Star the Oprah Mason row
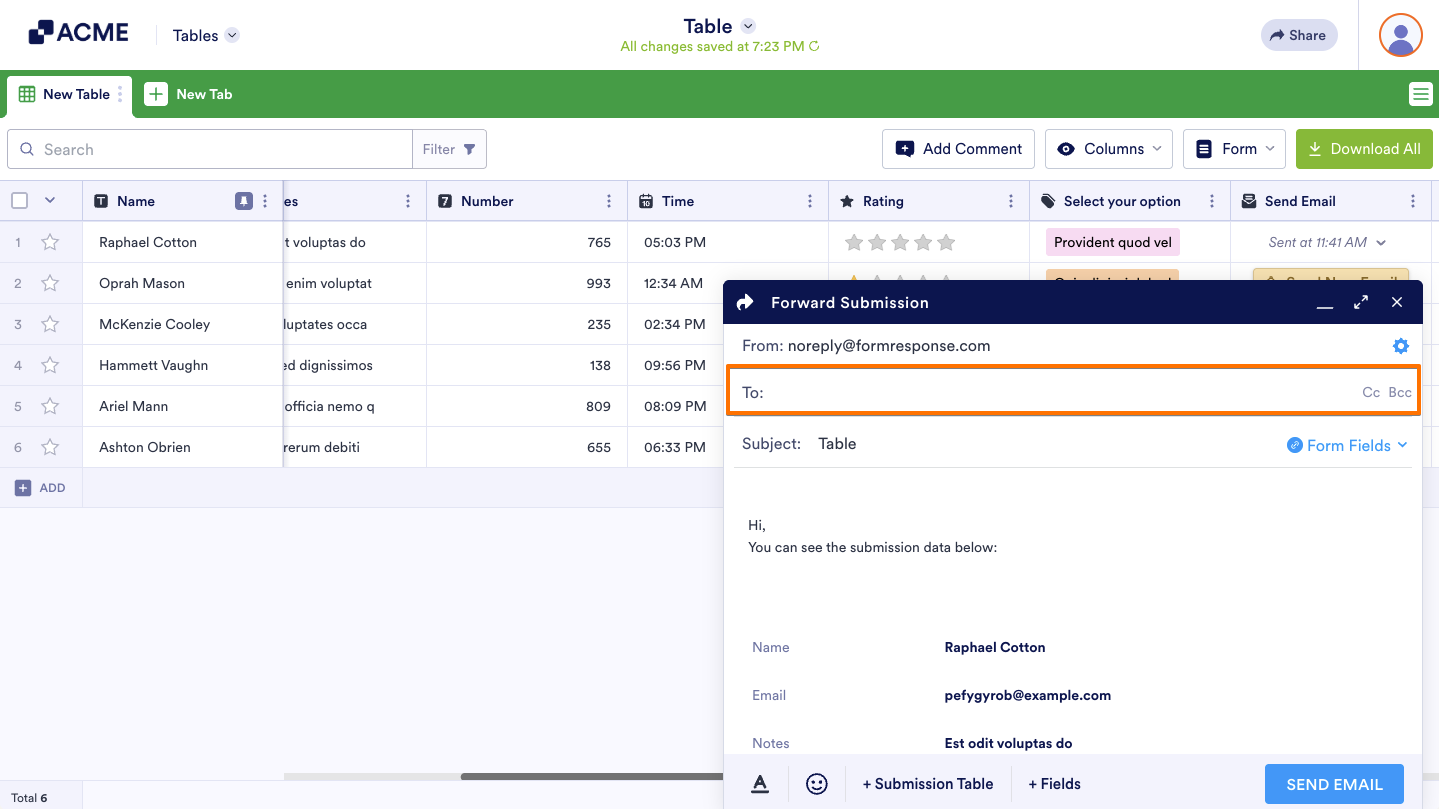 (x=50, y=283)
